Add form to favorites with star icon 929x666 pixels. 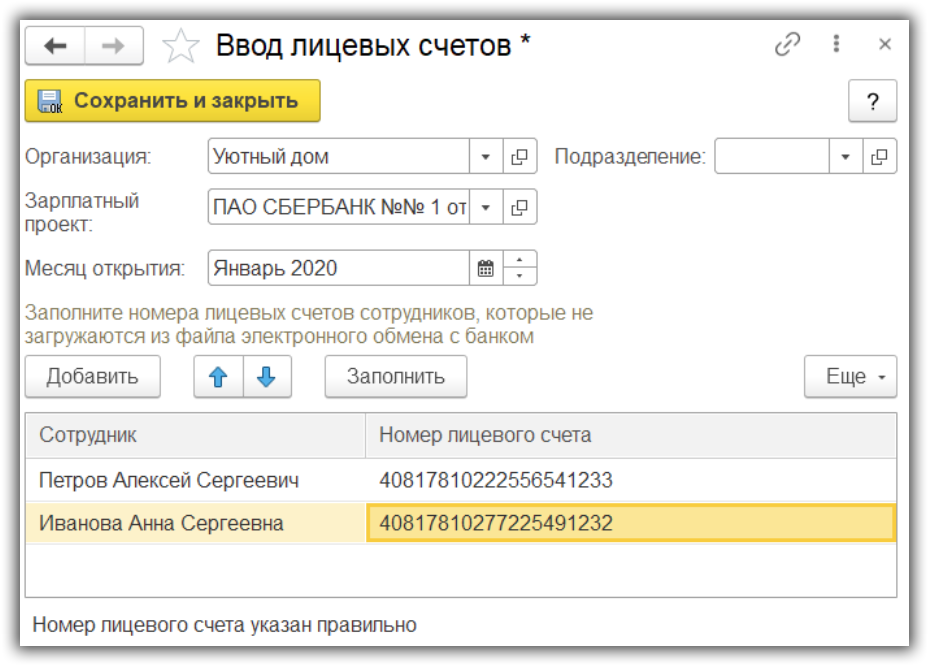(x=179, y=46)
